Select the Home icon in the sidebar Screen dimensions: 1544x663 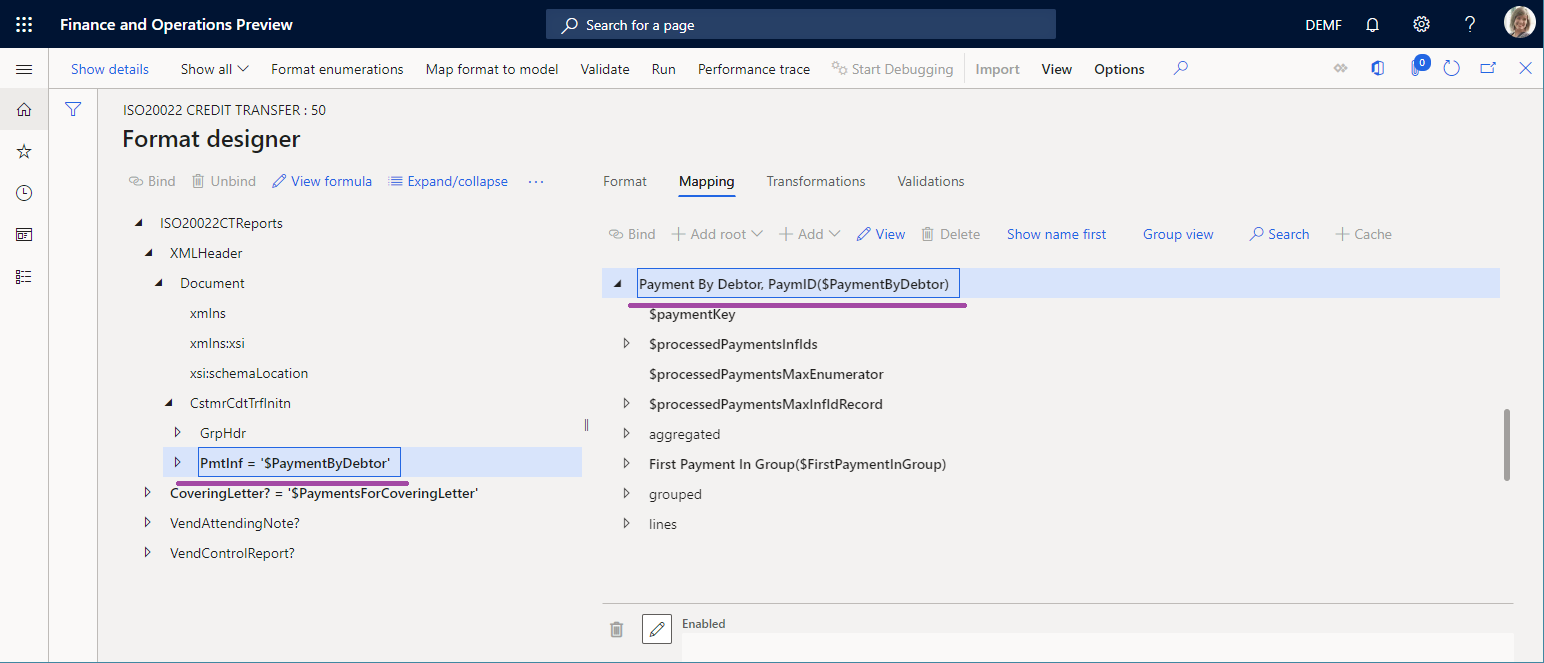coord(24,109)
